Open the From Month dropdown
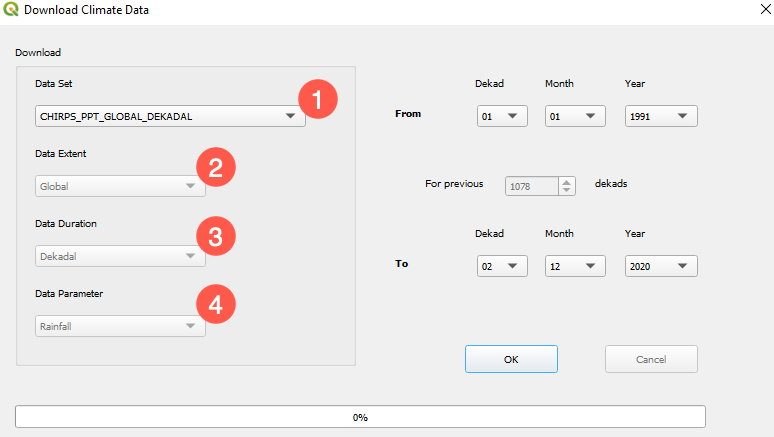The image size is (774, 437). pos(575,116)
